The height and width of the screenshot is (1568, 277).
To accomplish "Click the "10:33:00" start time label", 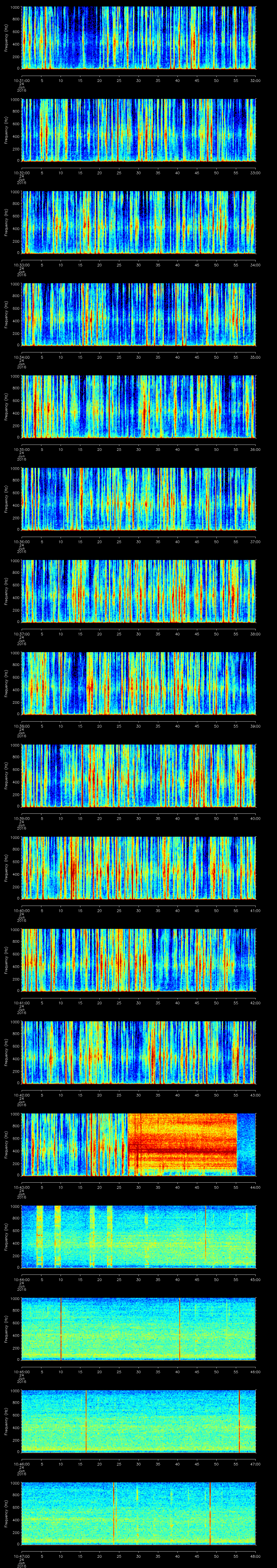I will click(x=21, y=265).
